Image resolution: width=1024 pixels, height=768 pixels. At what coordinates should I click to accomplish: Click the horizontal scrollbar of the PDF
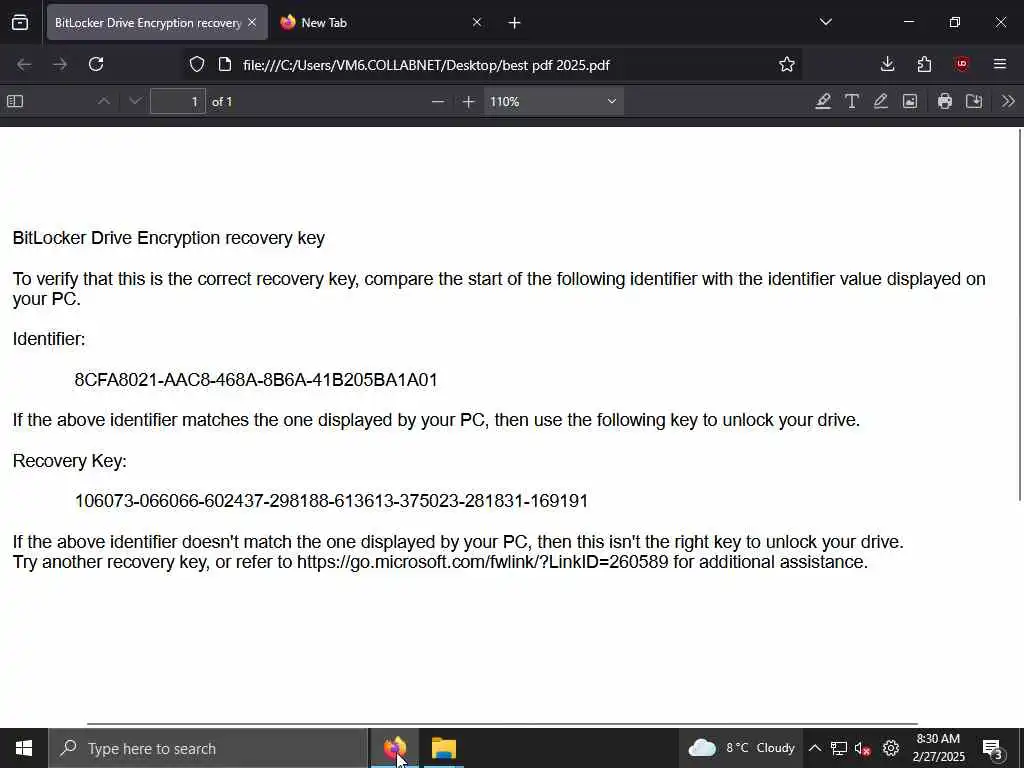pos(502,724)
